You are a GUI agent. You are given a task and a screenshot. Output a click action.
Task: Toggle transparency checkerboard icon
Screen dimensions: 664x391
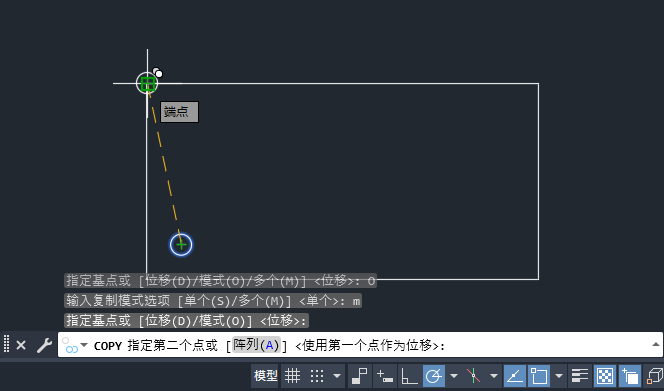(x=605, y=375)
